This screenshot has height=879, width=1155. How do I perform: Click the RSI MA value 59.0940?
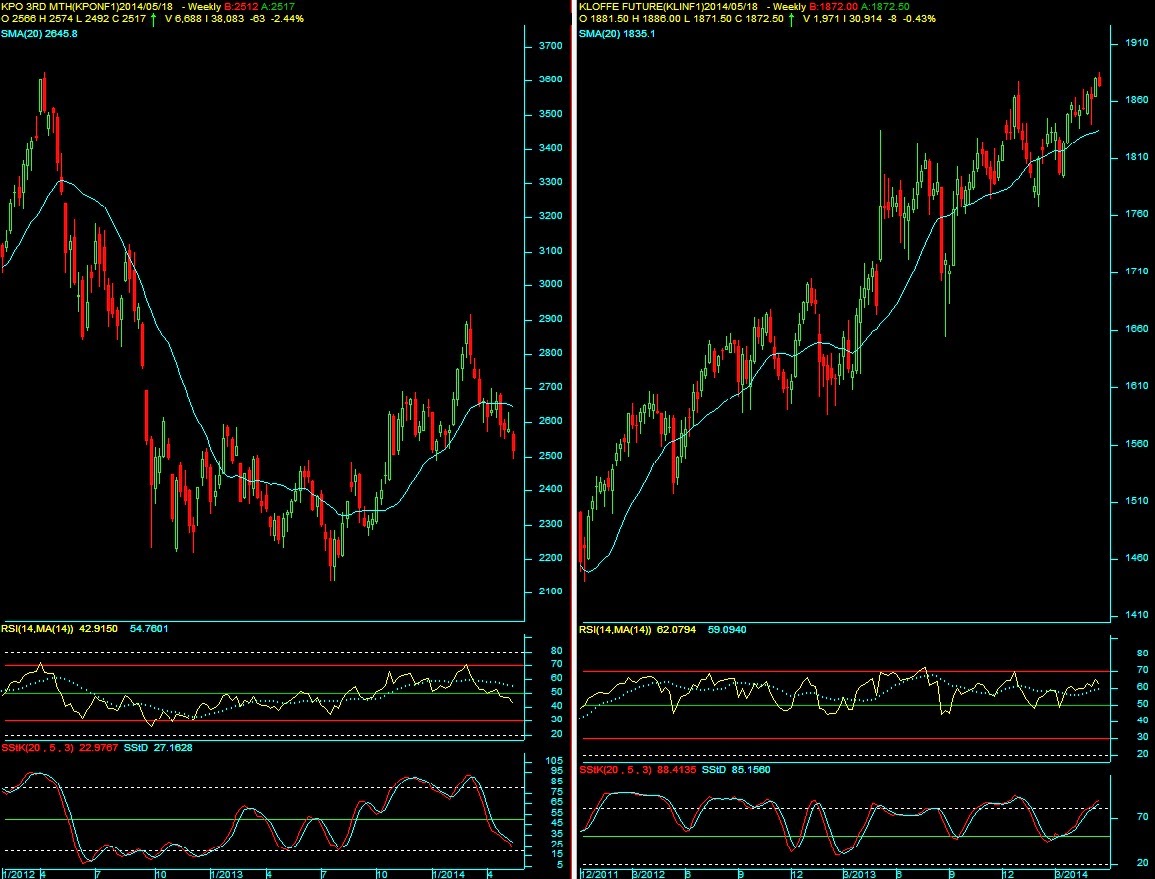tap(727, 630)
